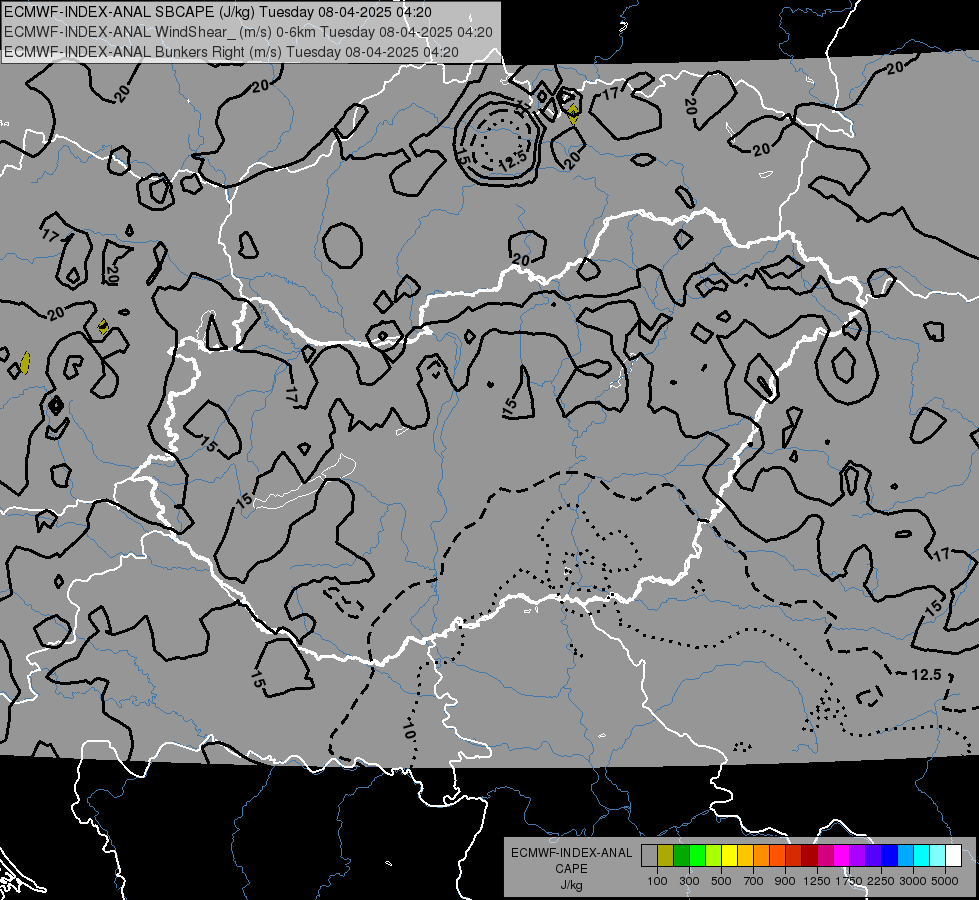Click the legend value 300
The height and width of the screenshot is (900, 979).
click(x=689, y=881)
